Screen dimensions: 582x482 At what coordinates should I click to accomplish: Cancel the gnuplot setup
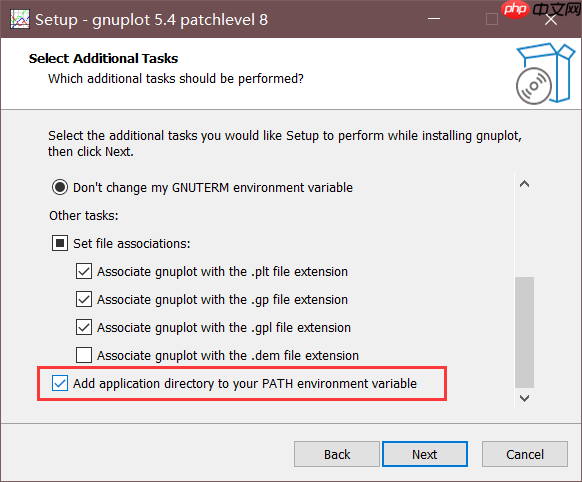click(x=525, y=454)
